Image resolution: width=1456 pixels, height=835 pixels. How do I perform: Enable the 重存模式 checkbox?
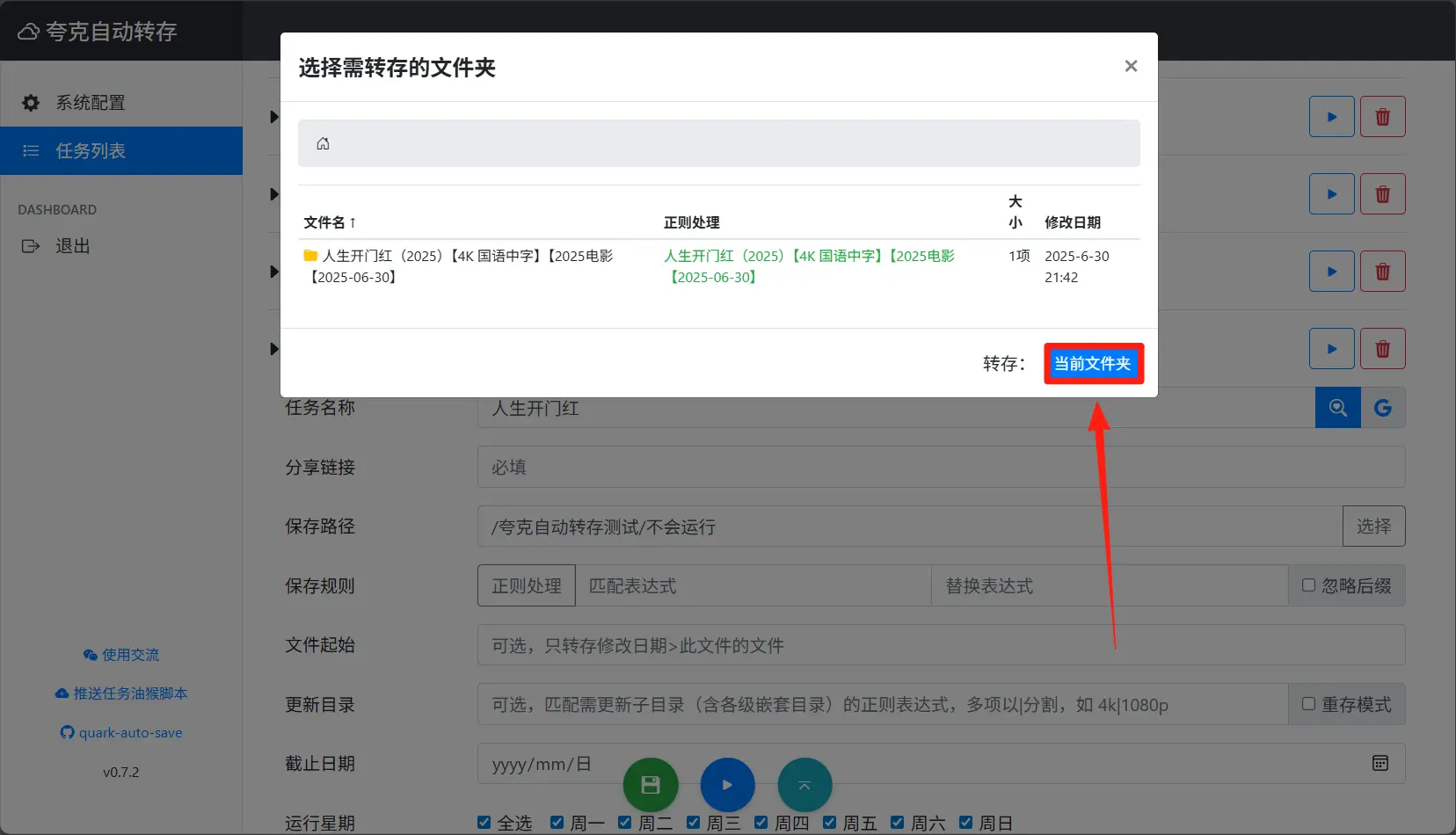click(1308, 704)
